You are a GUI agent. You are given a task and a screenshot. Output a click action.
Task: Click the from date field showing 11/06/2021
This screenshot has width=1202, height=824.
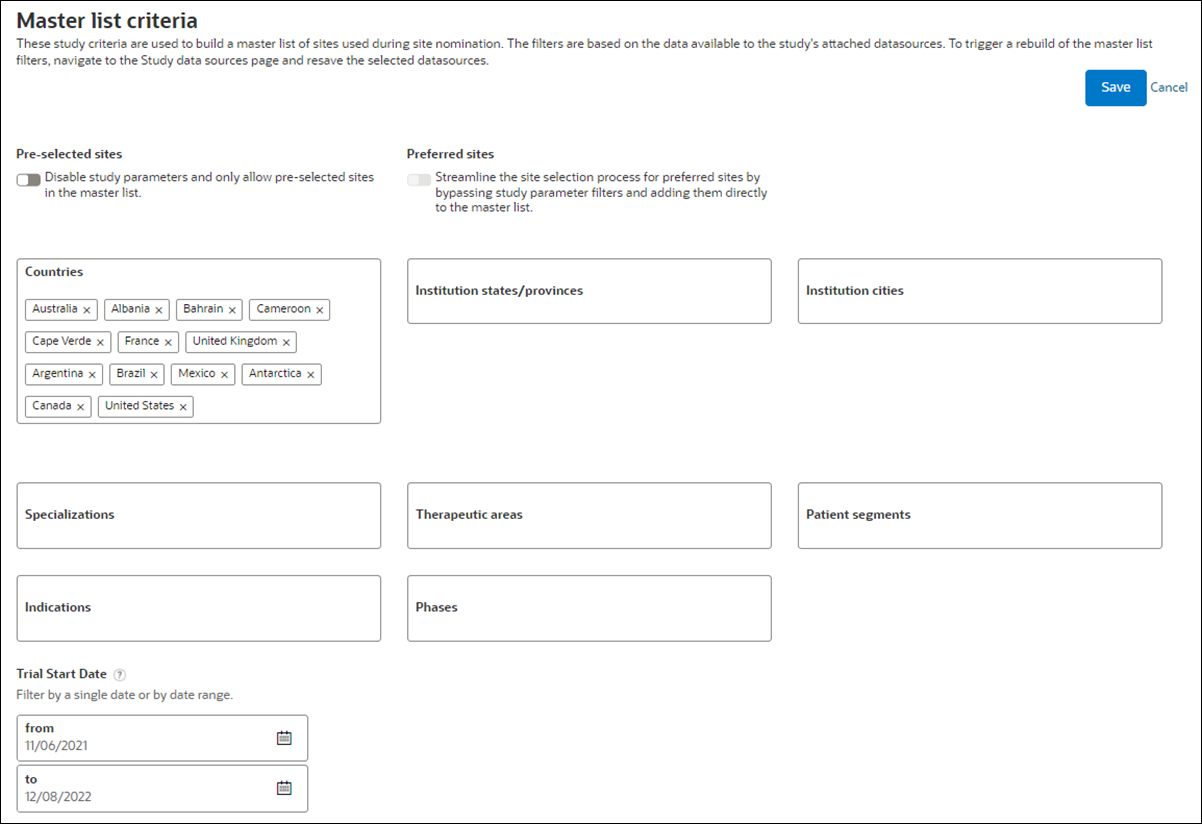162,737
